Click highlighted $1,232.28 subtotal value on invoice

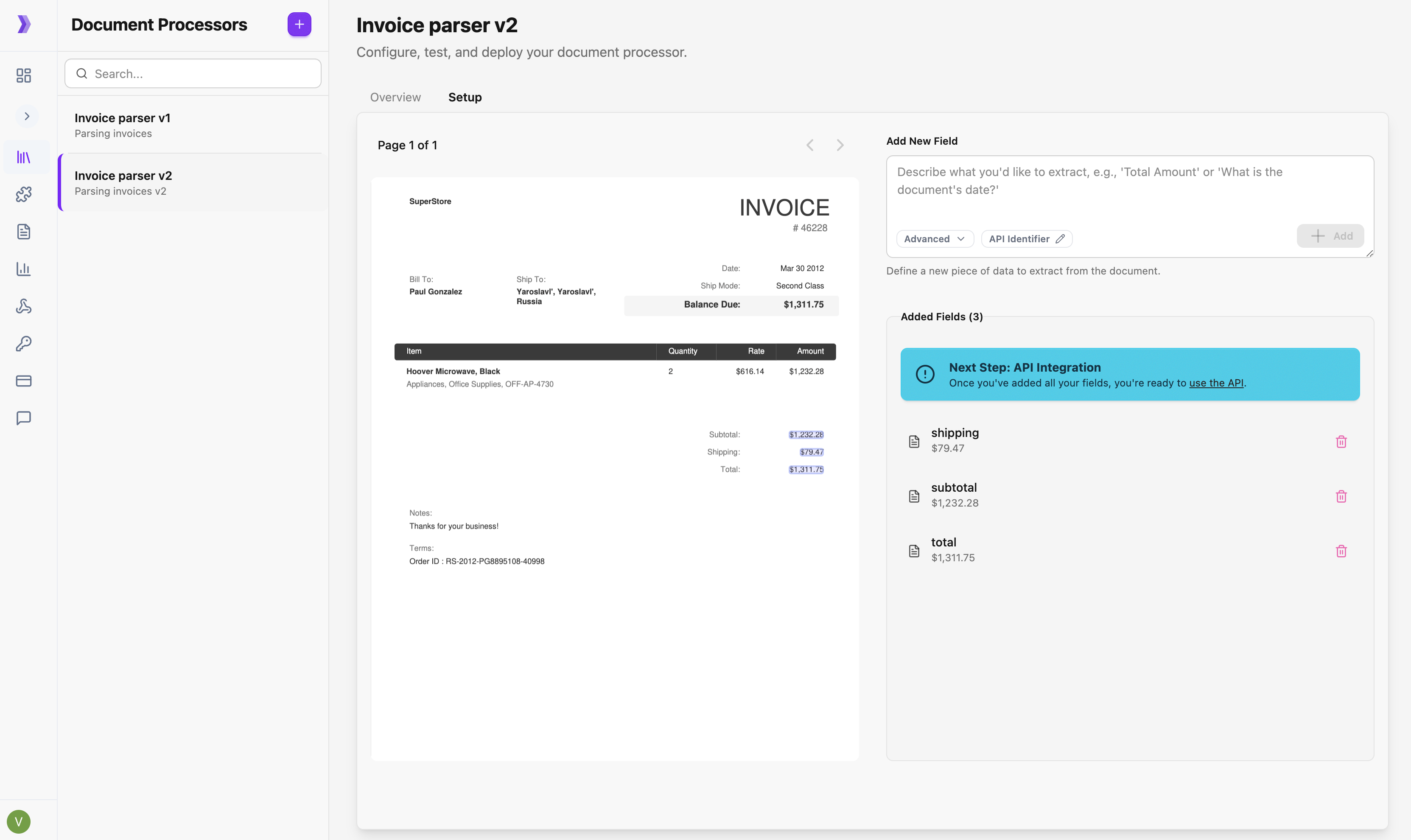(806, 435)
